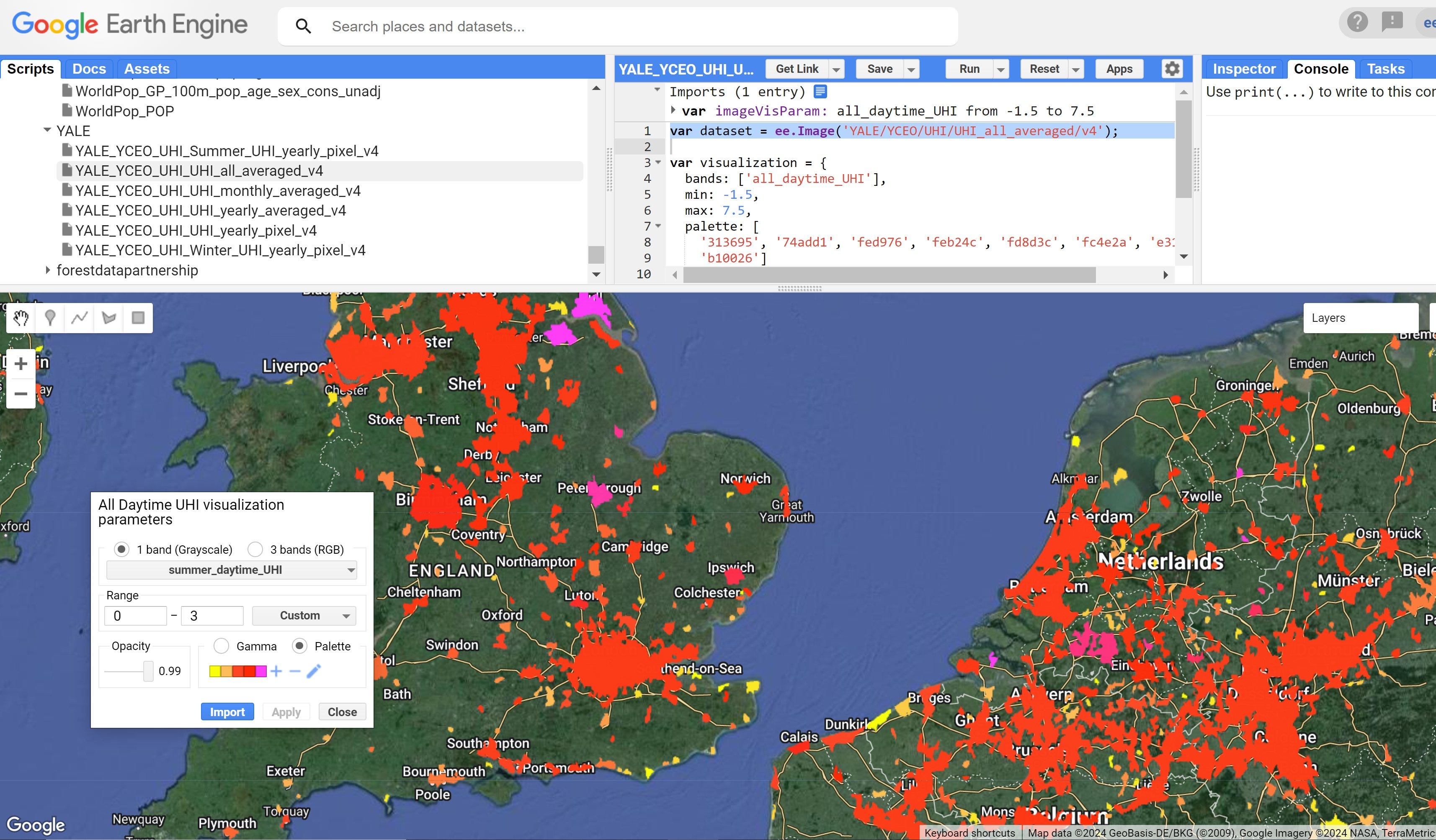This screenshot has height=840, width=1436.
Task: Select the draw rectangle tool
Action: (138, 318)
